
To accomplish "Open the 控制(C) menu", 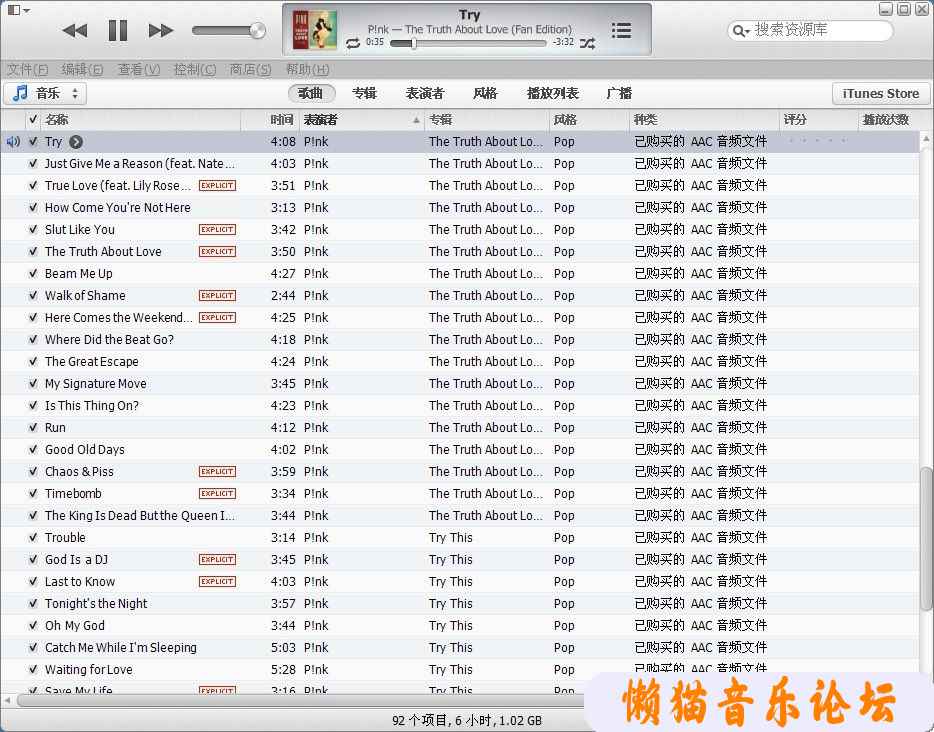I will 195,70.
